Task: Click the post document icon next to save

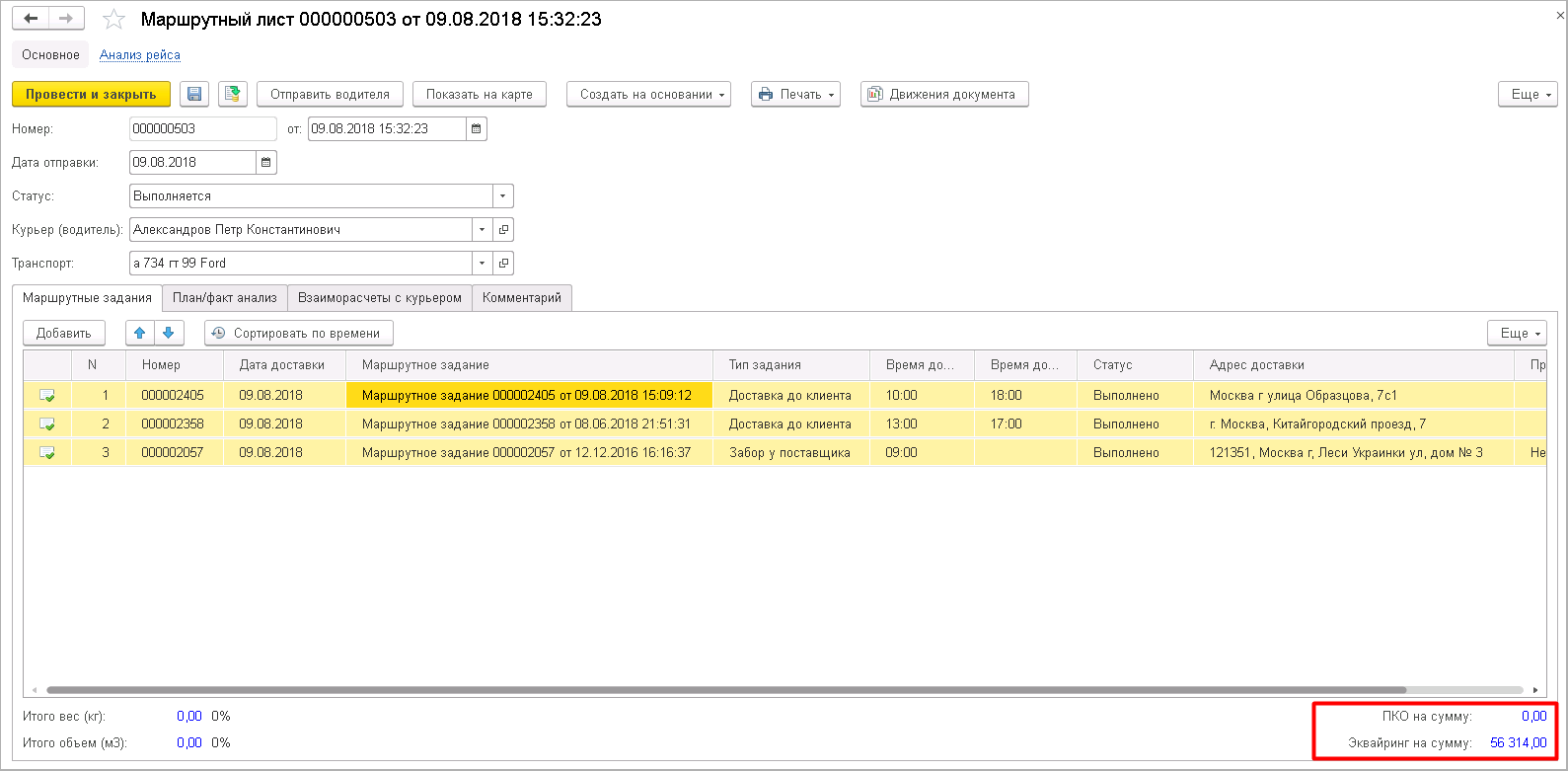Action: click(233, 94)
